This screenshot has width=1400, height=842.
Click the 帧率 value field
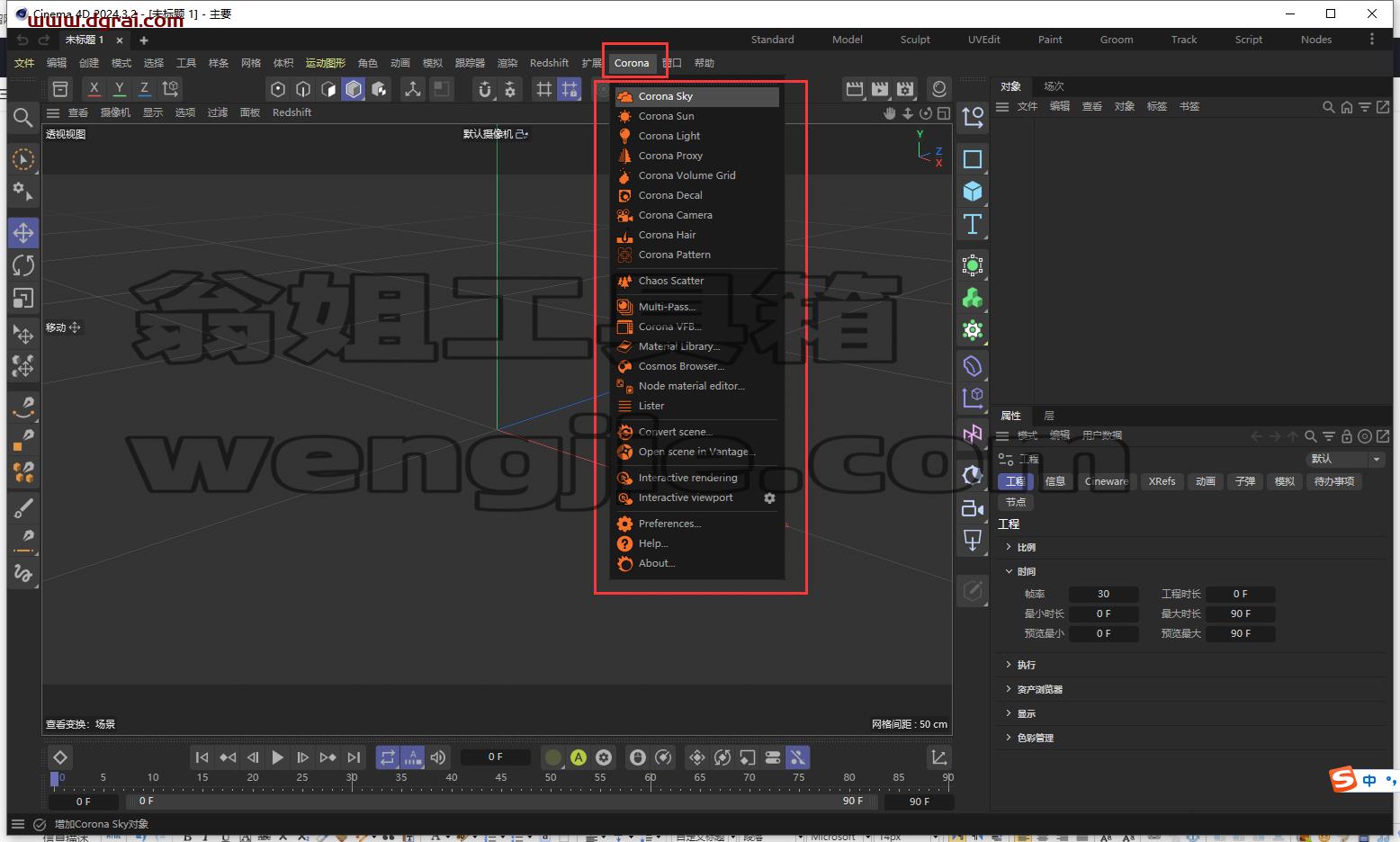1104,594
